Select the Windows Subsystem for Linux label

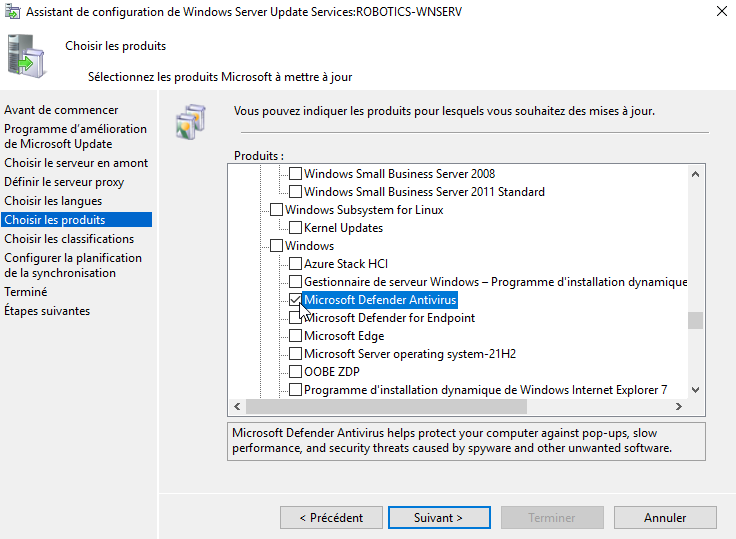(364, 210)
